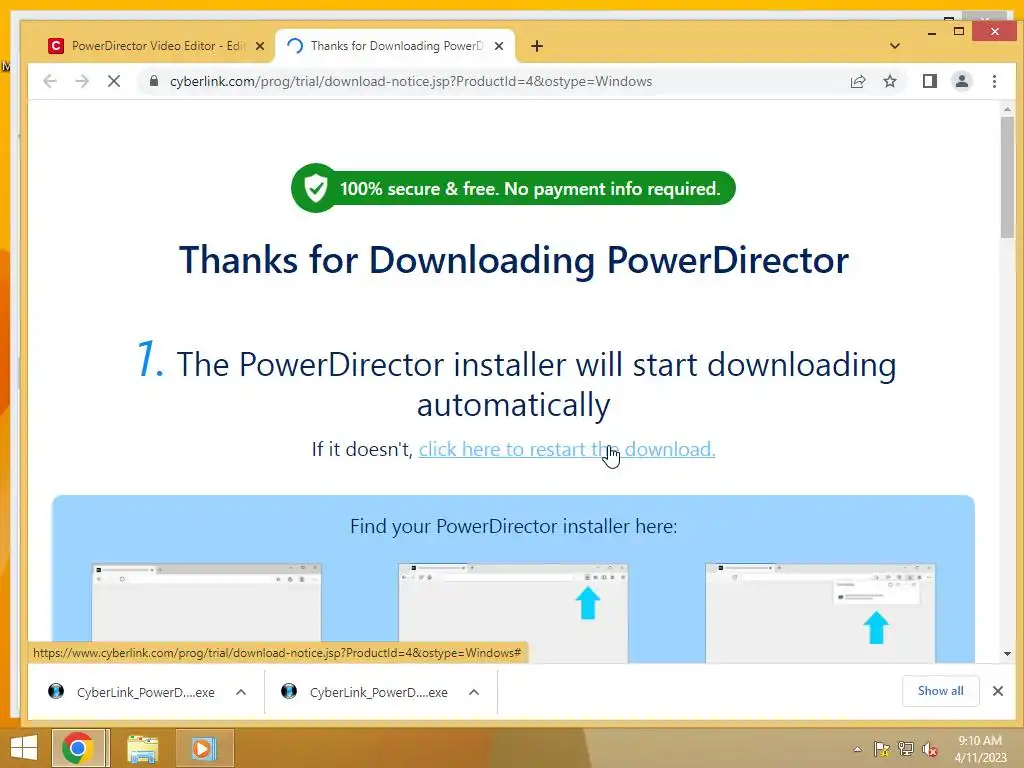Click the Thanks for Downloading PowerDirector heading
The height and width of the screenshot is (768, 1024).
click(x=514, y=260)
